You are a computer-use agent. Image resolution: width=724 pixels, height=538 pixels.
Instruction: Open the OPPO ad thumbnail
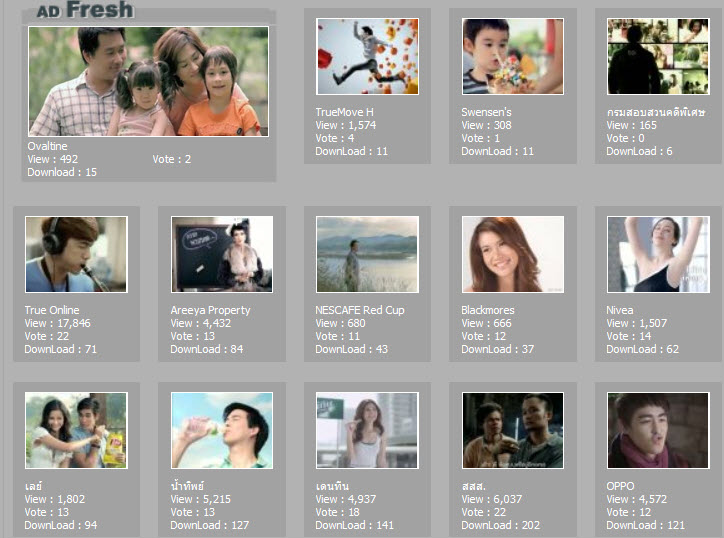pyautogui.click(x=658, y=430)
